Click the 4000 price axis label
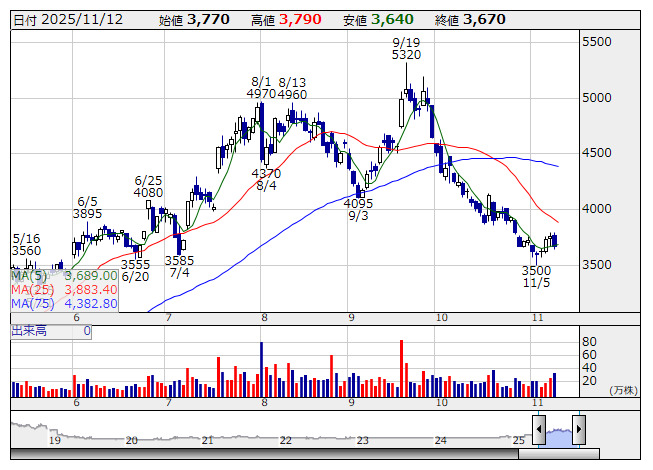The width and height of the screenshot is (653, 470). click(597, 209)
